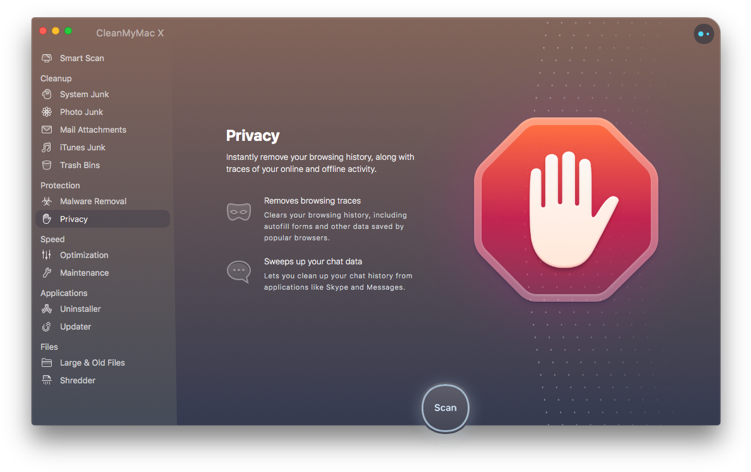Click the Privacy hand icon in sidebar

46,219
